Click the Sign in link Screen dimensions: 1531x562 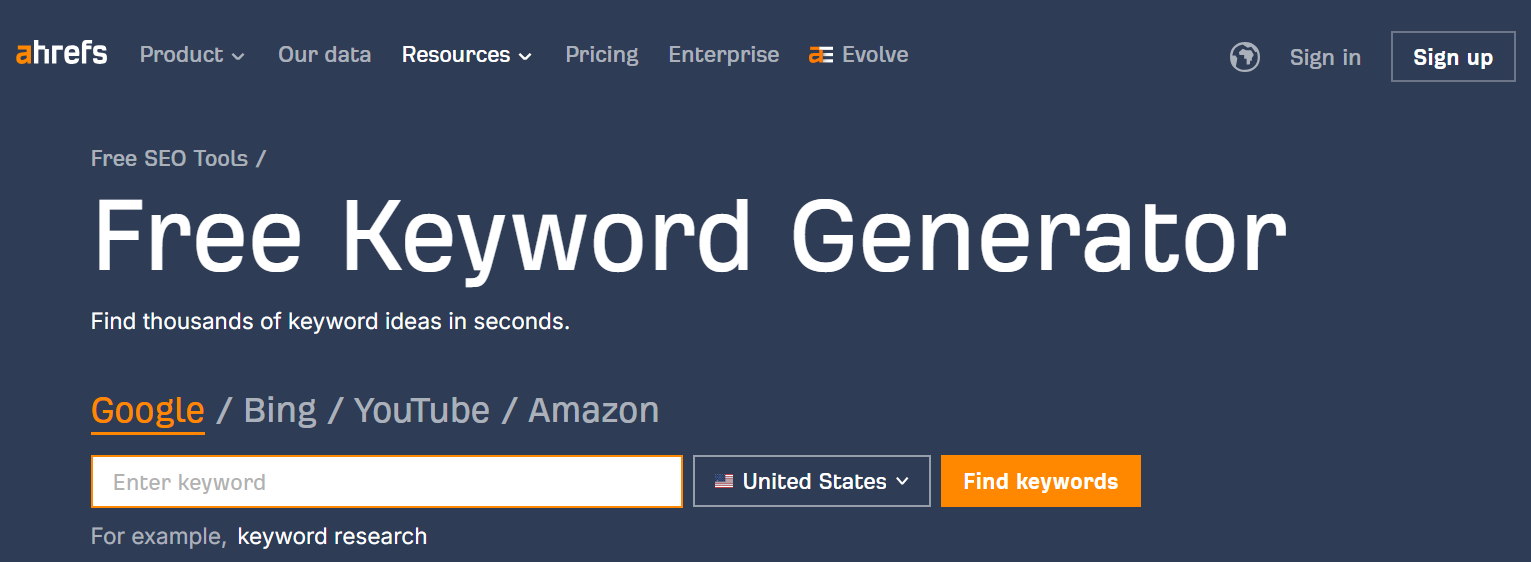pyautogui.click(x=1325, y=57)
